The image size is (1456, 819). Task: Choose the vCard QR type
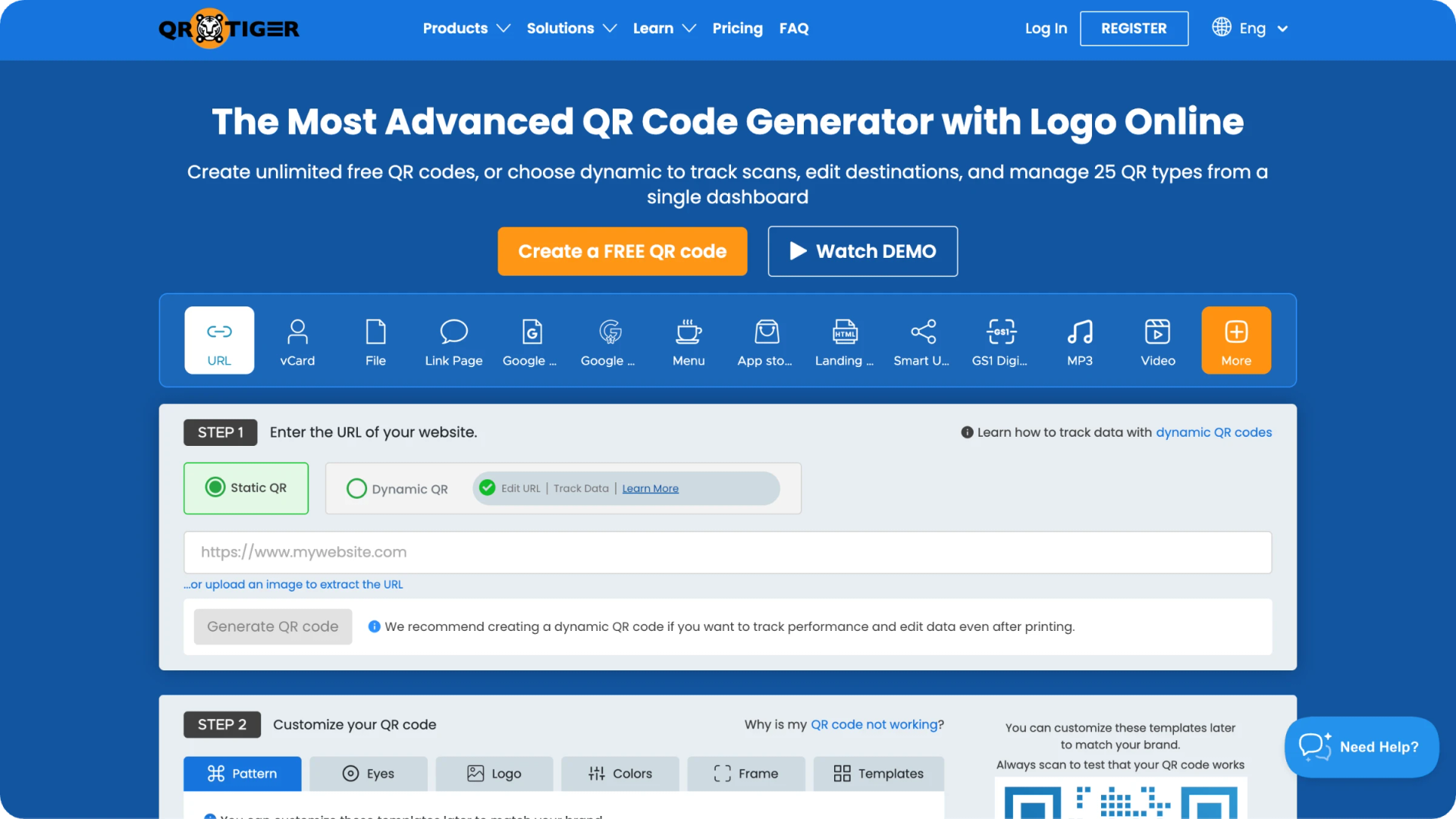click(297, 340)
